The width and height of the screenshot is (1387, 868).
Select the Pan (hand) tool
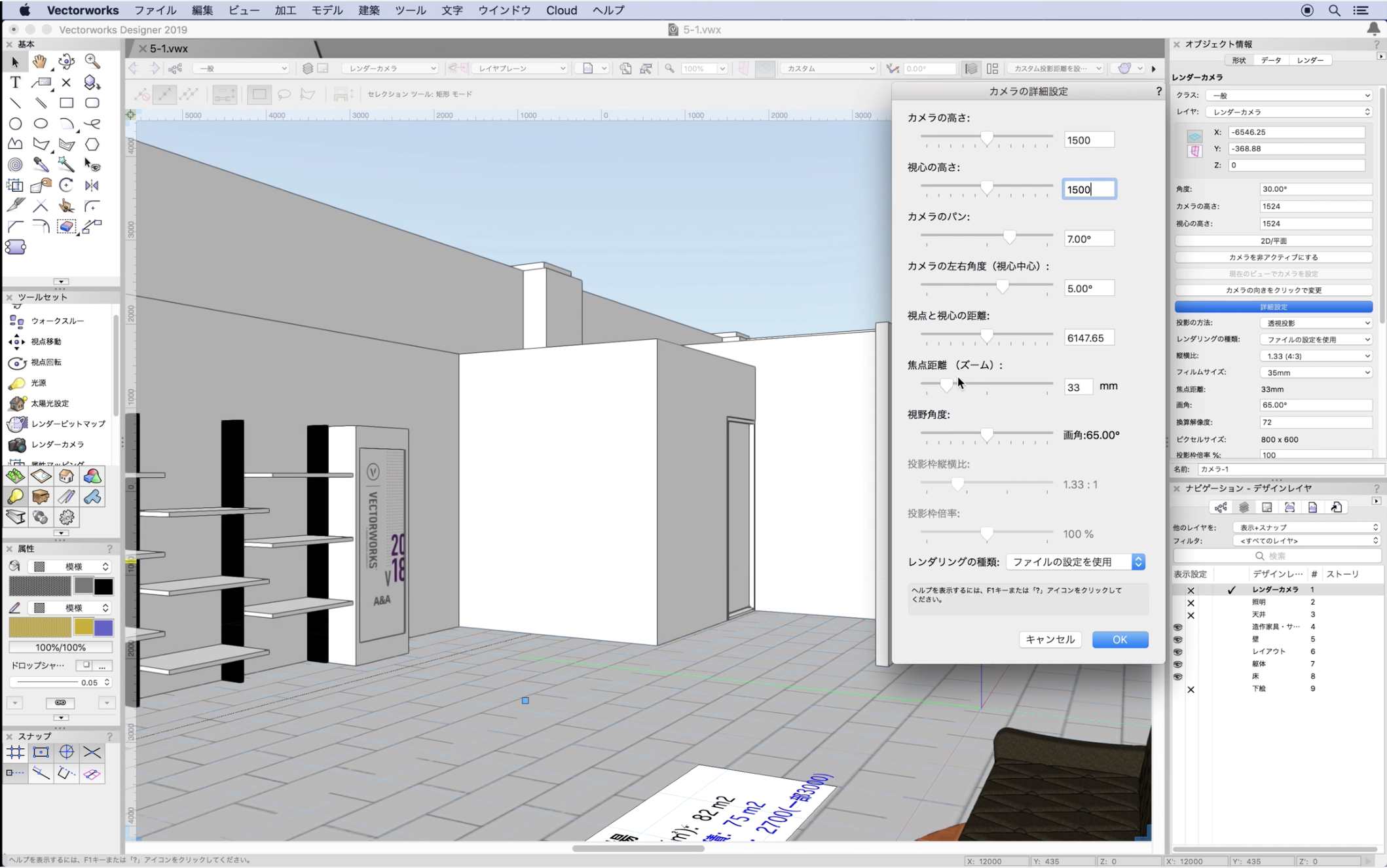[41, 62]
